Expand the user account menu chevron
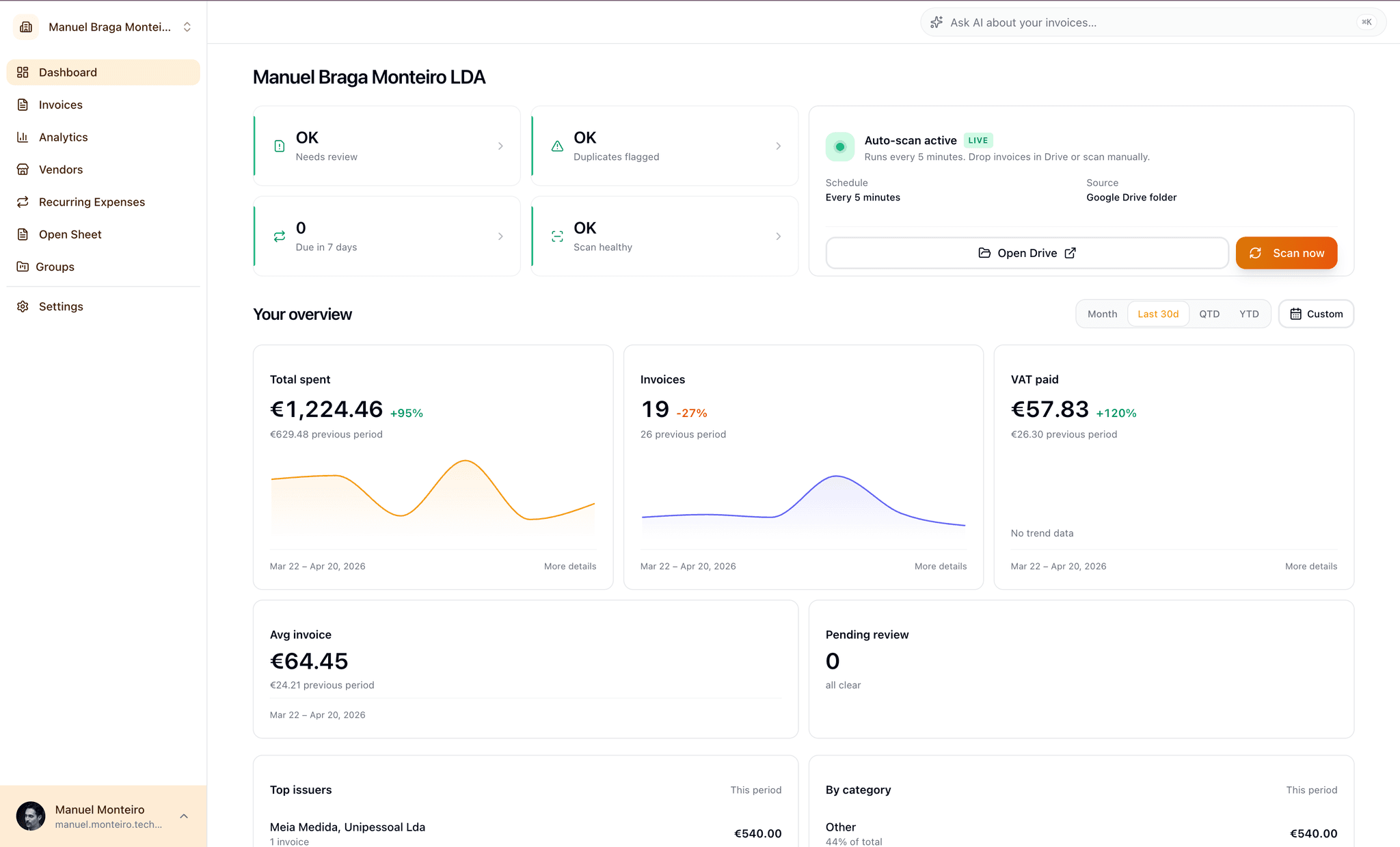Image resolution: width=1400 pixels, height=847 pixels. tap(184, 816)
